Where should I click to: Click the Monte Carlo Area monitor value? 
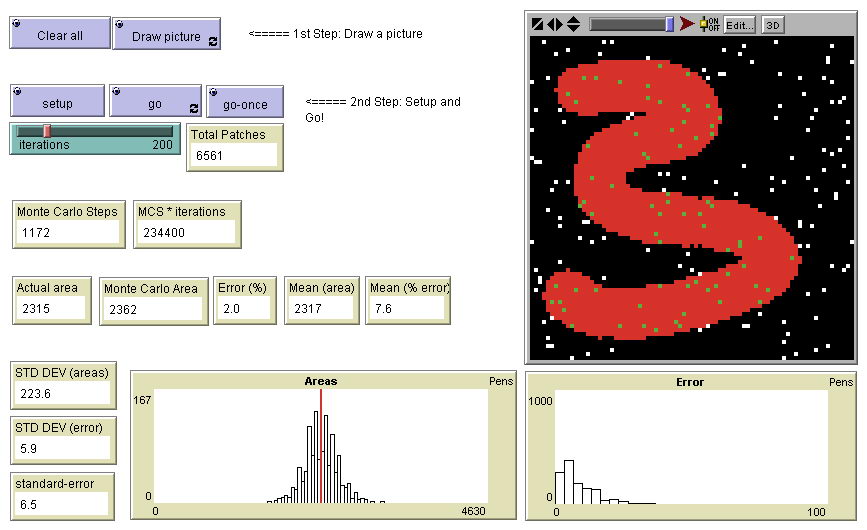[x=154, y=310]
